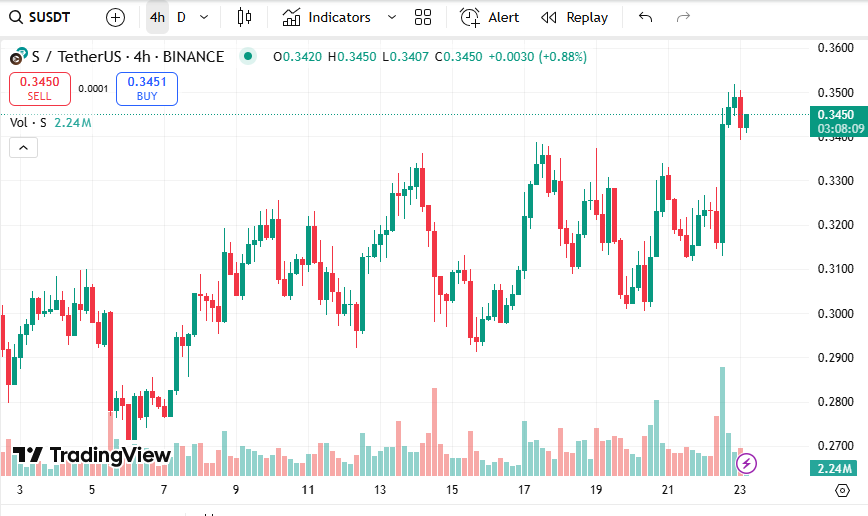Click the purple lightning go-to-realtime icon

click(x=746, y=463)
